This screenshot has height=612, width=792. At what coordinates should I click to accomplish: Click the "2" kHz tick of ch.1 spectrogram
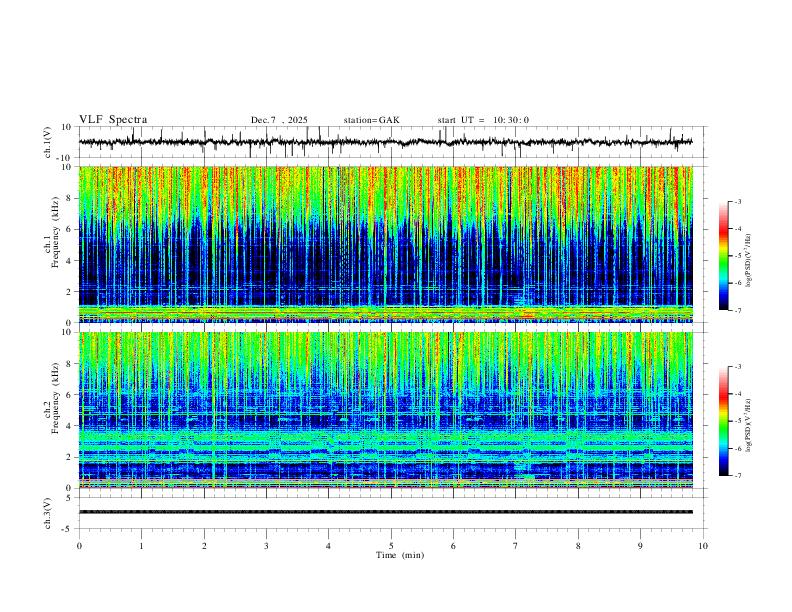(69, 291)
